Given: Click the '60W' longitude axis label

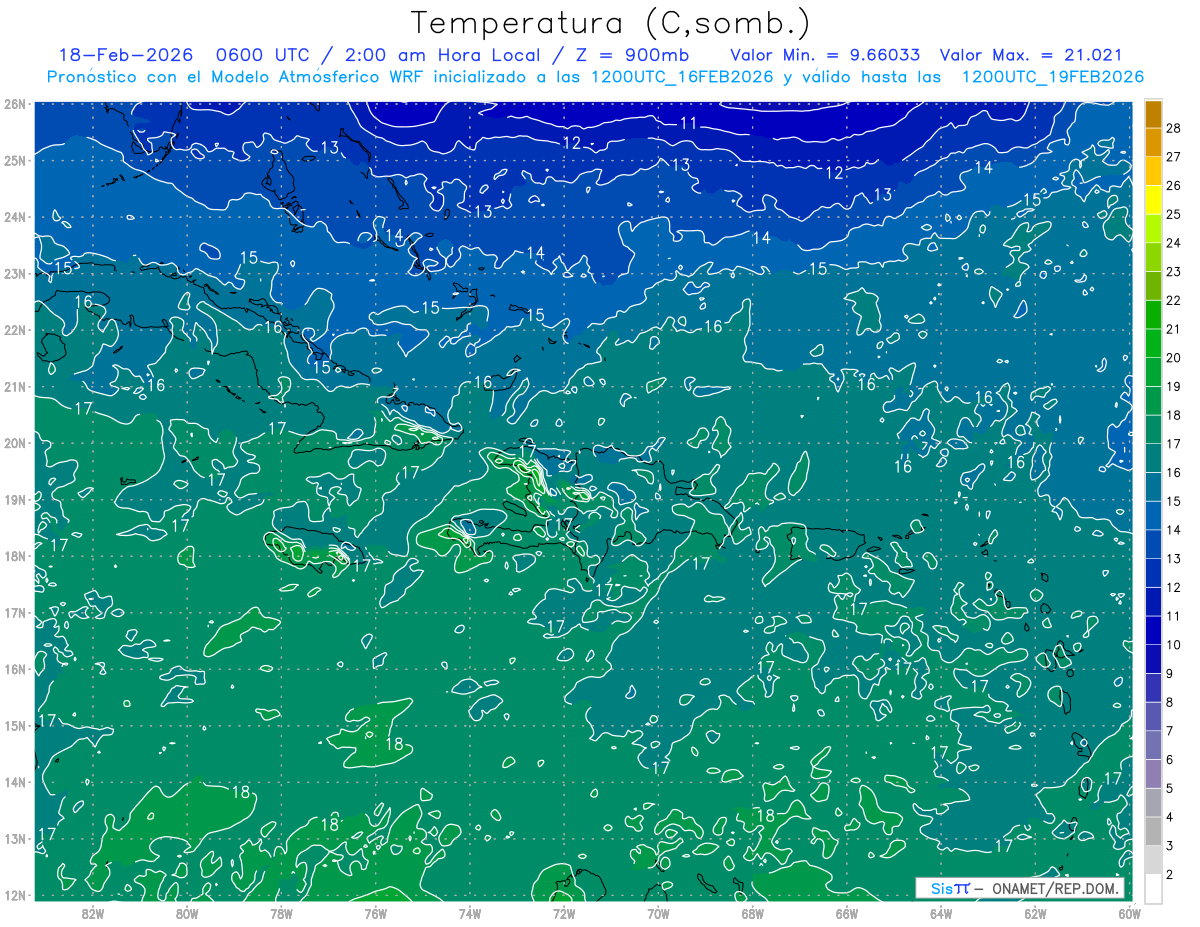Looking at the screenshot, I should click(x=1129, y=913).
